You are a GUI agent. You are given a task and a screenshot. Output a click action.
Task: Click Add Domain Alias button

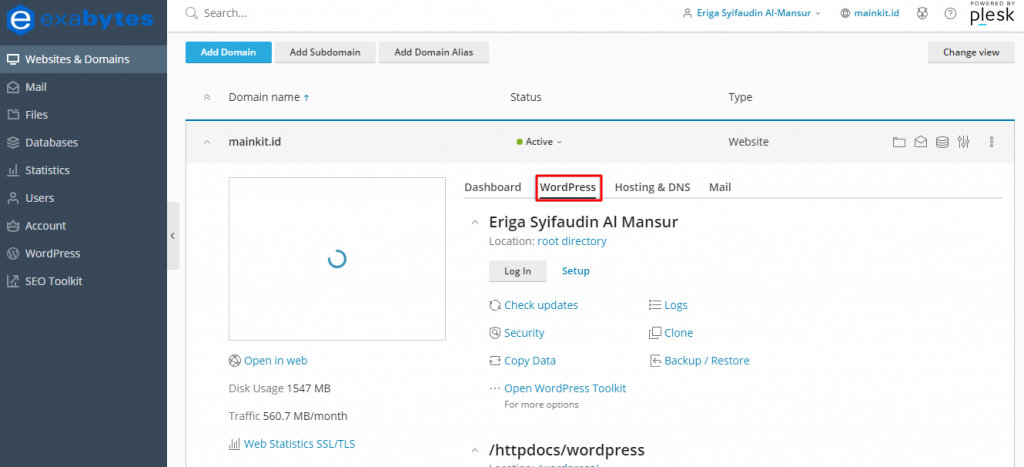434,52
